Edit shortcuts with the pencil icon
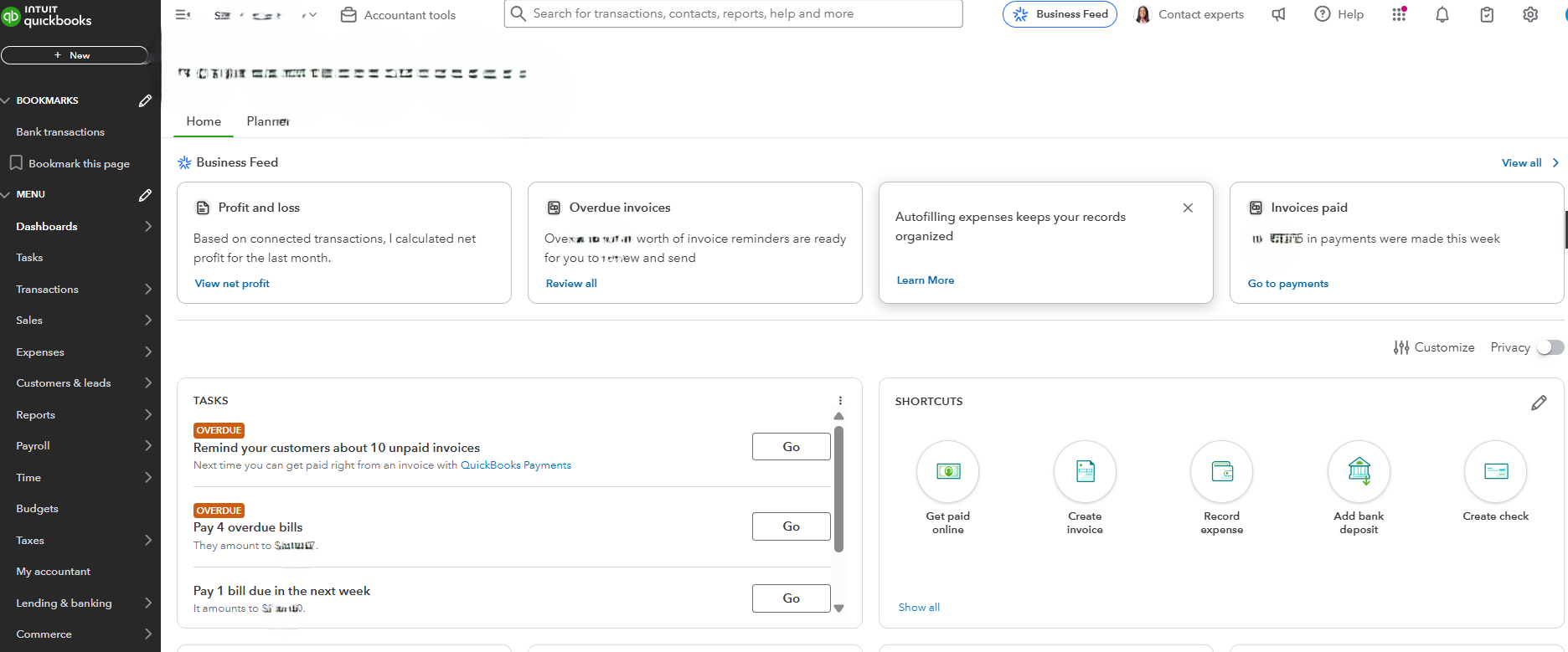This screenshot has width=1568, height=652. 1539,403
